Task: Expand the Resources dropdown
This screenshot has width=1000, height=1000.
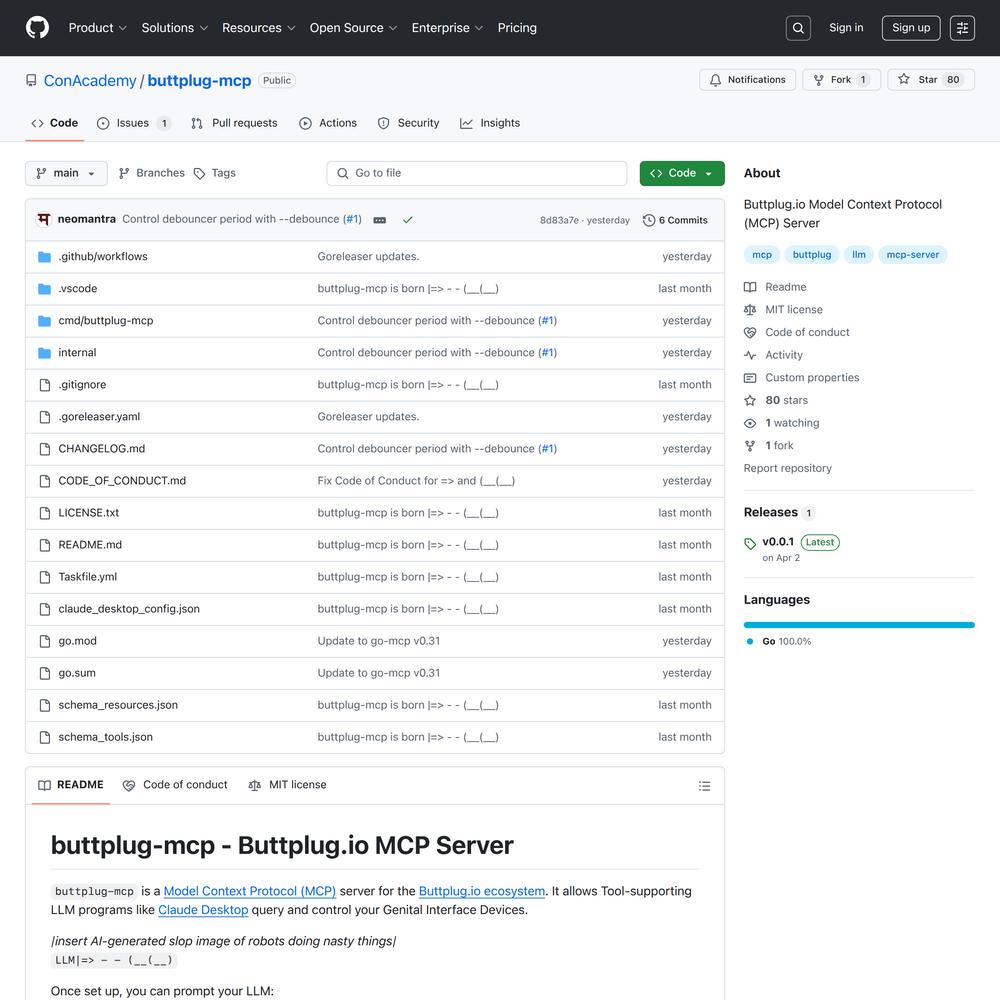Action: pyautogui.click(x=258, y=28)
